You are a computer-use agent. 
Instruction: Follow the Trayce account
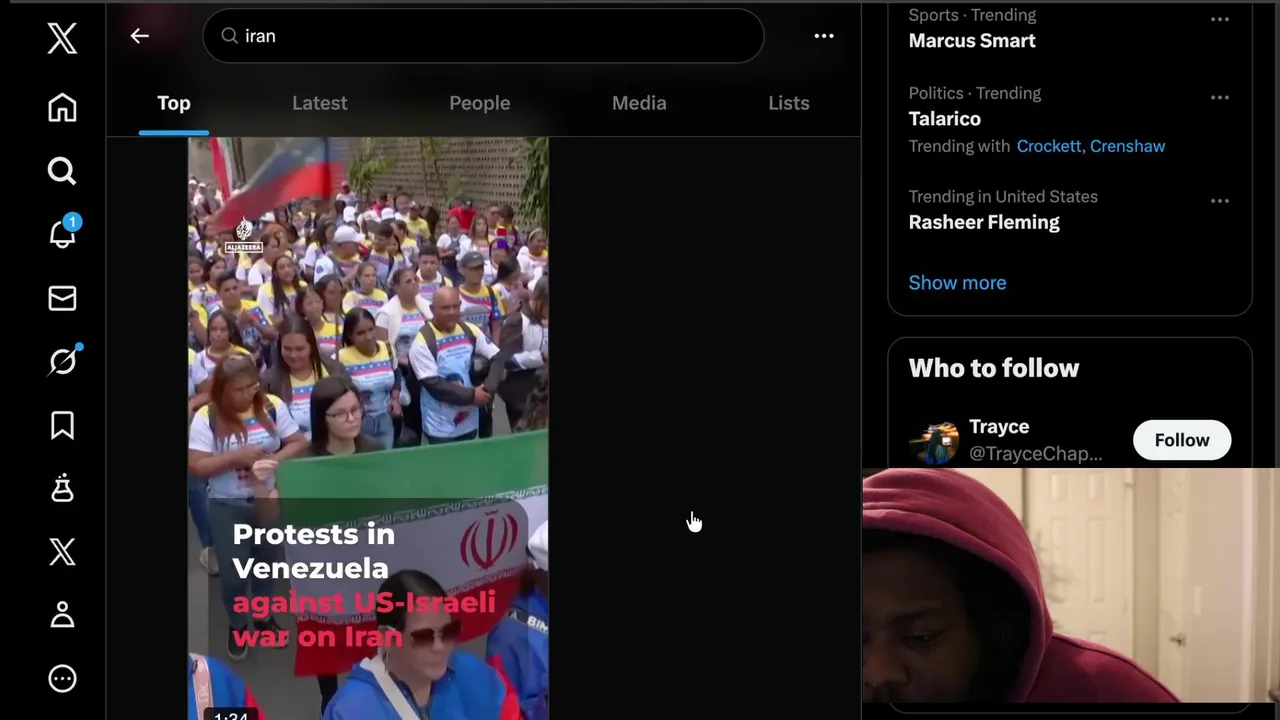(x=1182, y=440)
